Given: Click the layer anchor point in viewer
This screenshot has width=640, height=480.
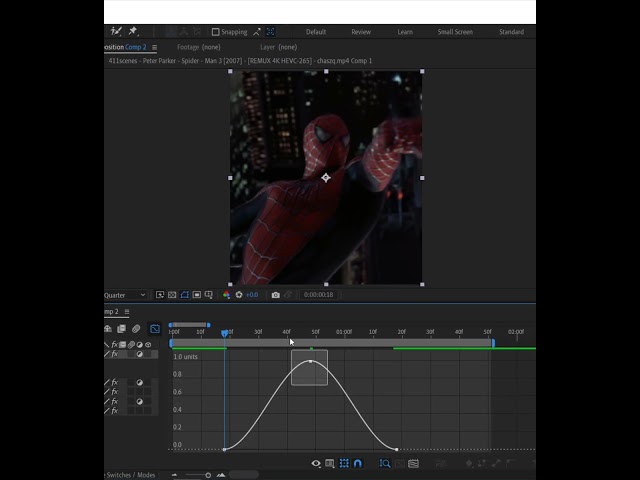Looking at the screenshot, I should click(326, 178).
